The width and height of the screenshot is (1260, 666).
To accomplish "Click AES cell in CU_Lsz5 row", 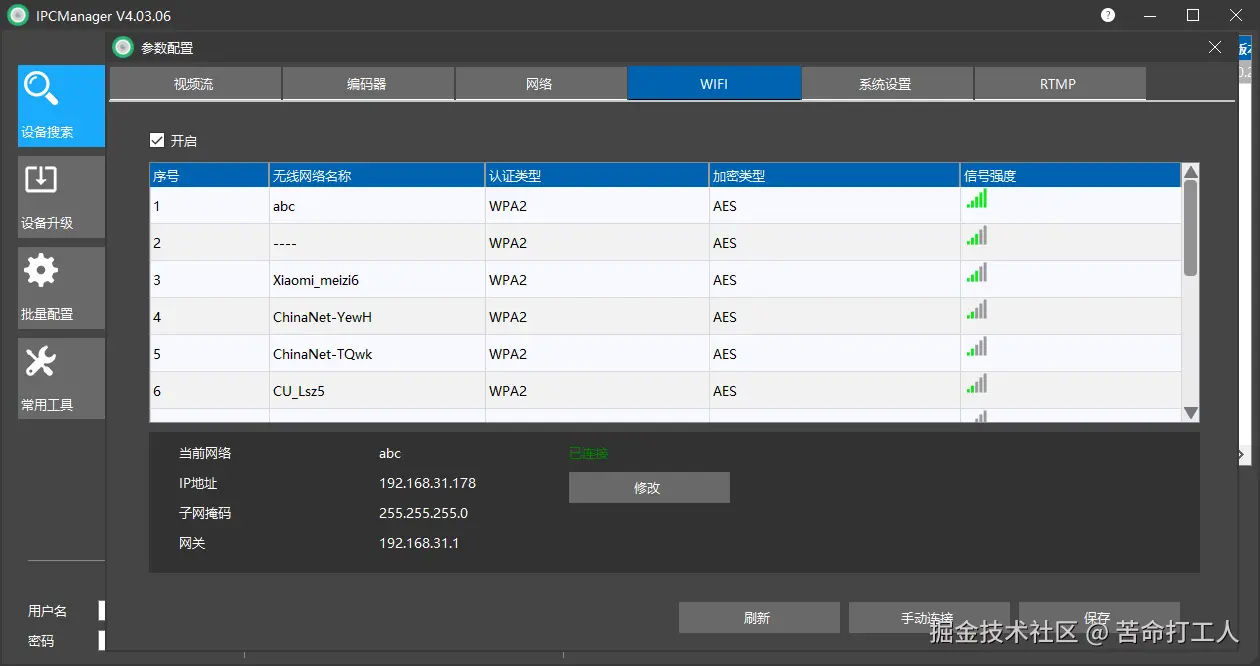I will pos(835,391).
